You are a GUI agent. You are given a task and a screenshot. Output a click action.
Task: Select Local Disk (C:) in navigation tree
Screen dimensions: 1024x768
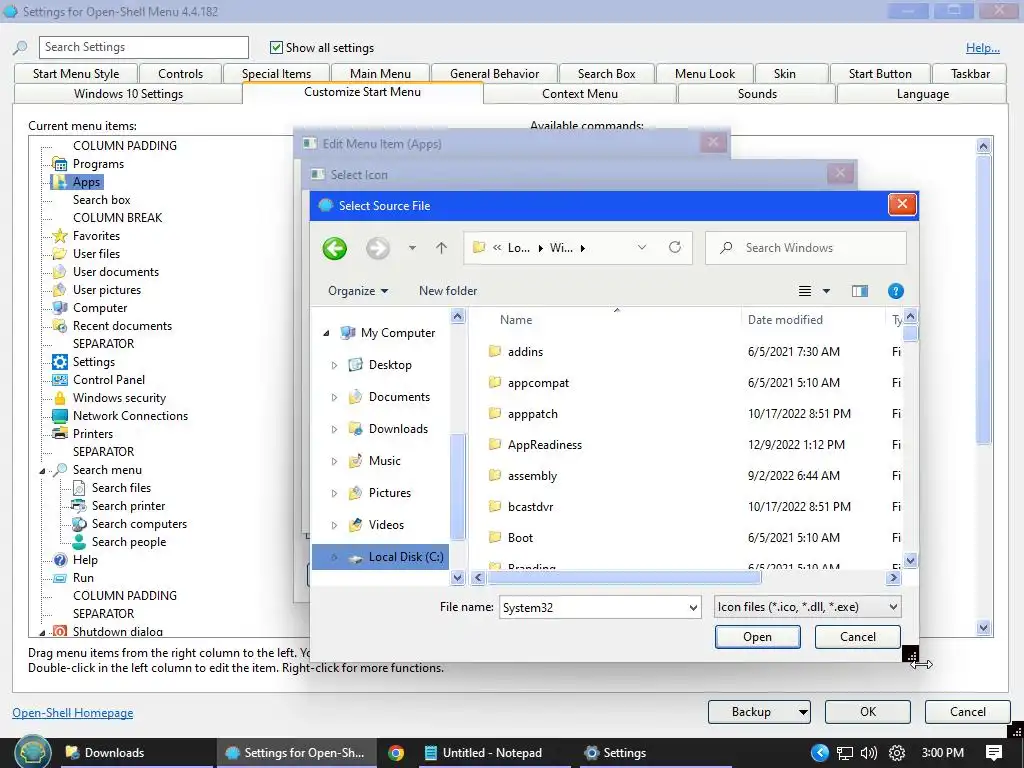click(380, 557)
